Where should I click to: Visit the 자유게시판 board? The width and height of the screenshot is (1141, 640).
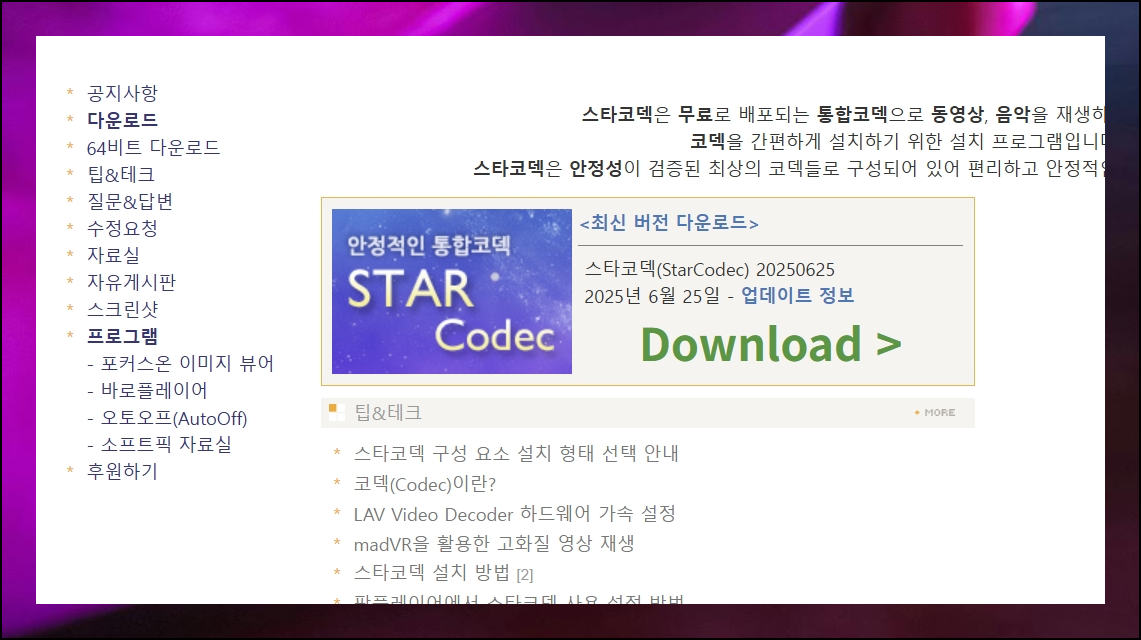(131, 282)
